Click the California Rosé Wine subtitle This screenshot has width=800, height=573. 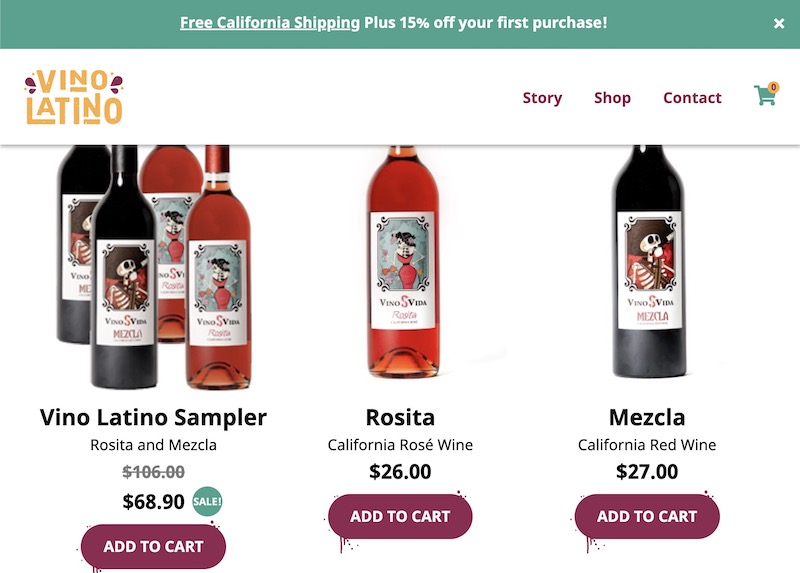(x=400, y=445)
